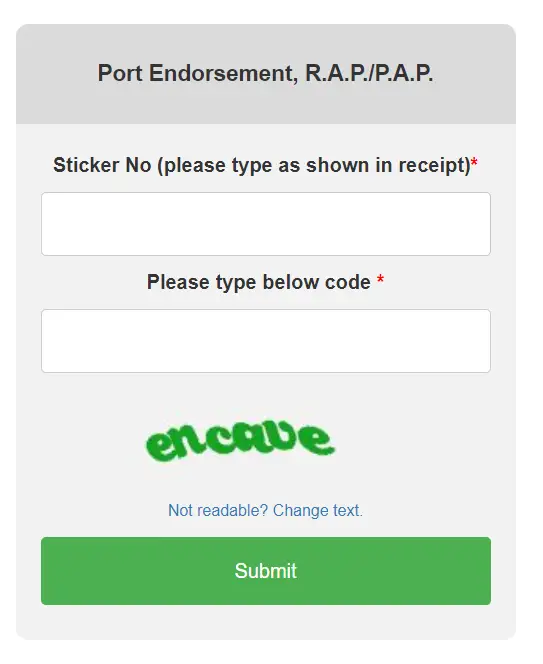Click the 'Port Endorsement, R.A.P./P.A.P.' heading
The width and height of the screenshot is (543, 664).
(x=266, y=73)
